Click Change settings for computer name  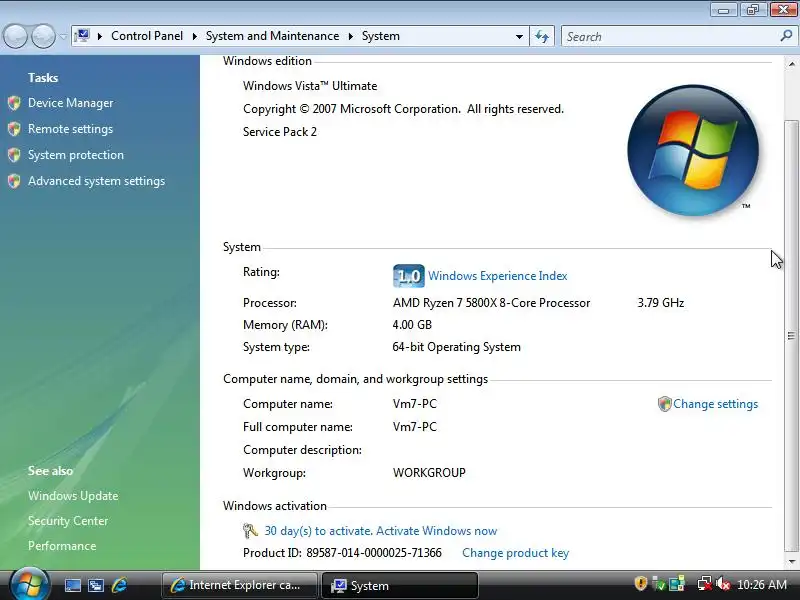pos(715,404)
